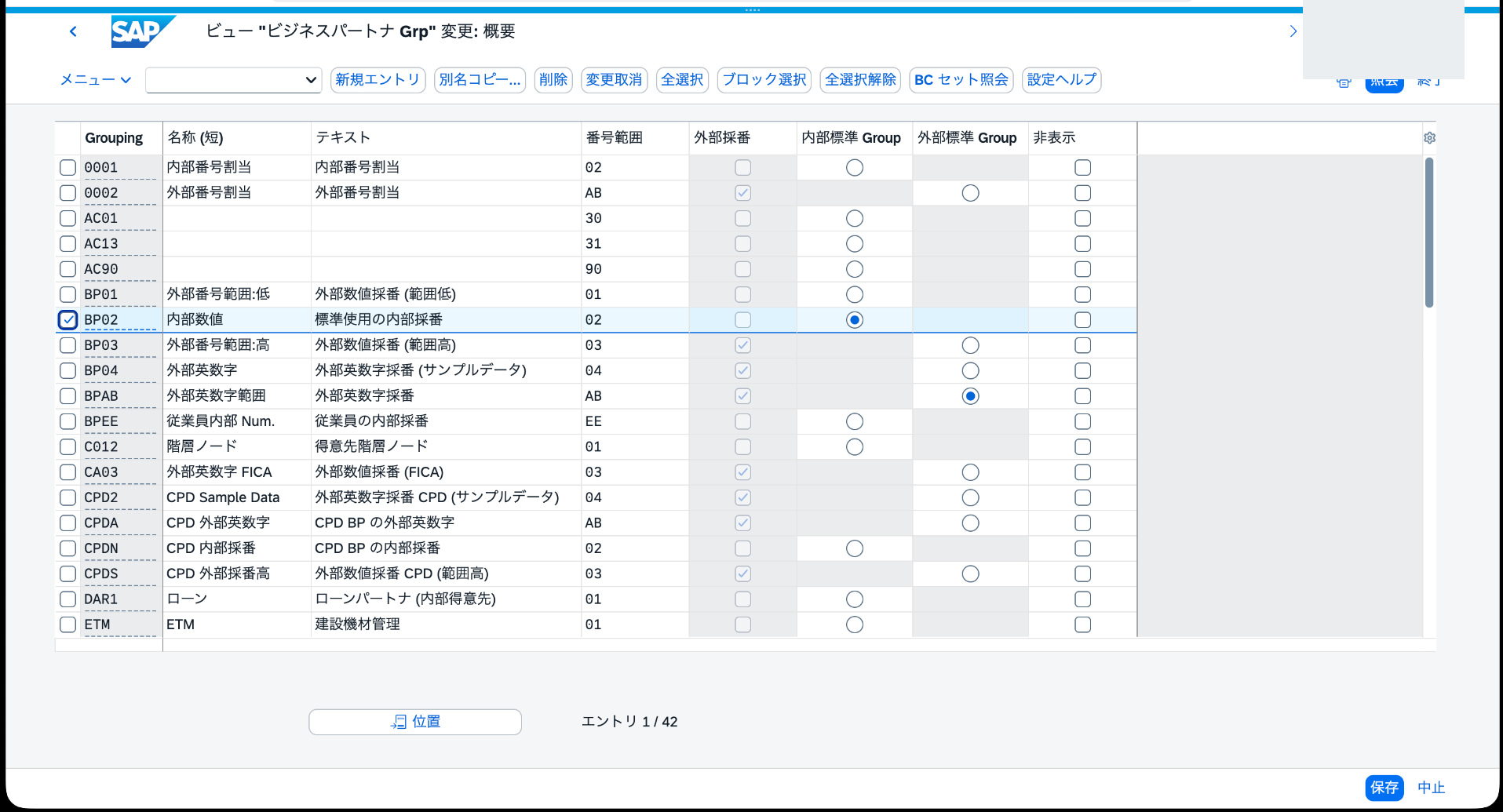Click 削除 button

553,80
